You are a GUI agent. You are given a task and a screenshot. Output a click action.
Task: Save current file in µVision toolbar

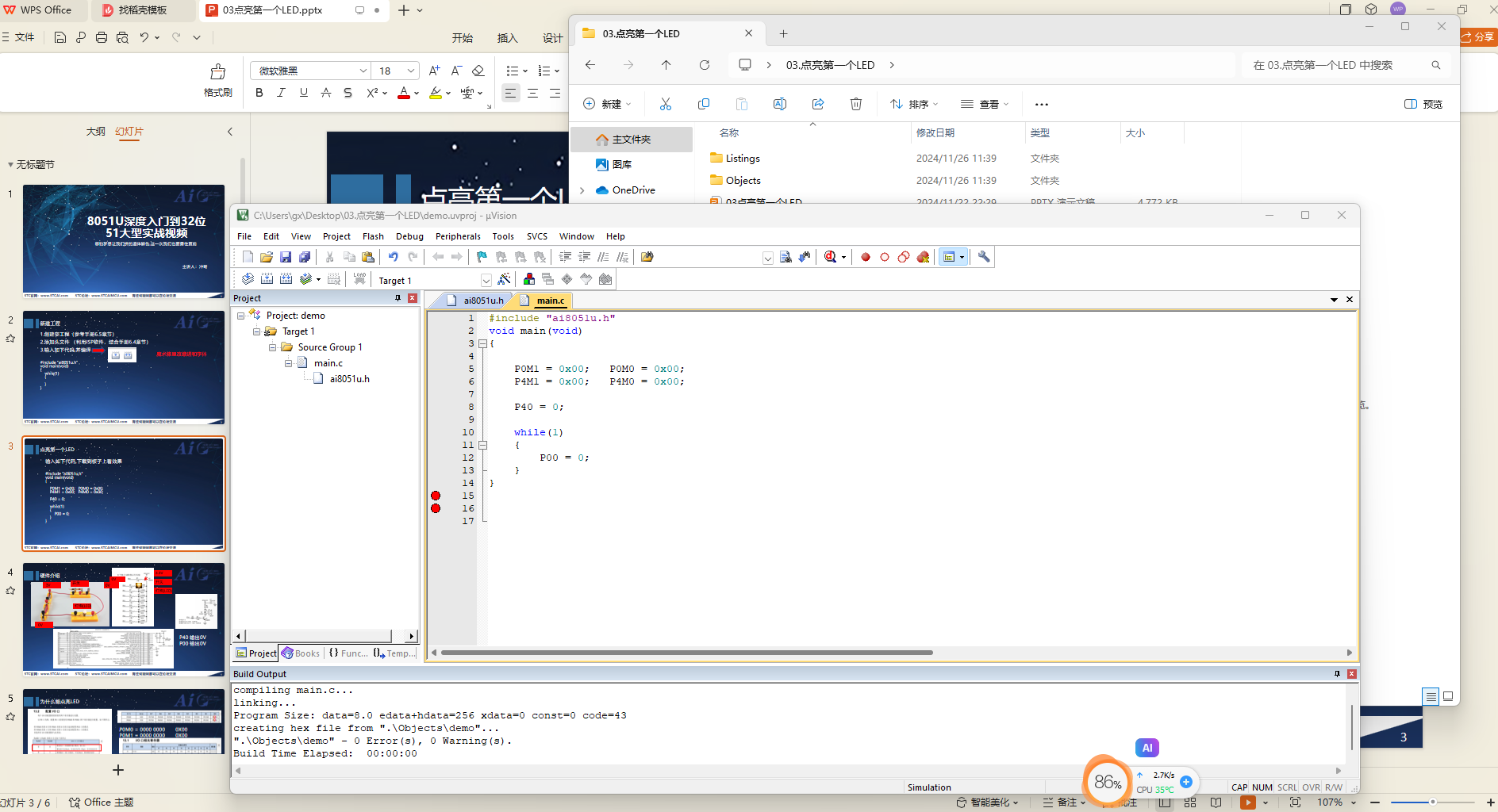click(x=286, y=257)
